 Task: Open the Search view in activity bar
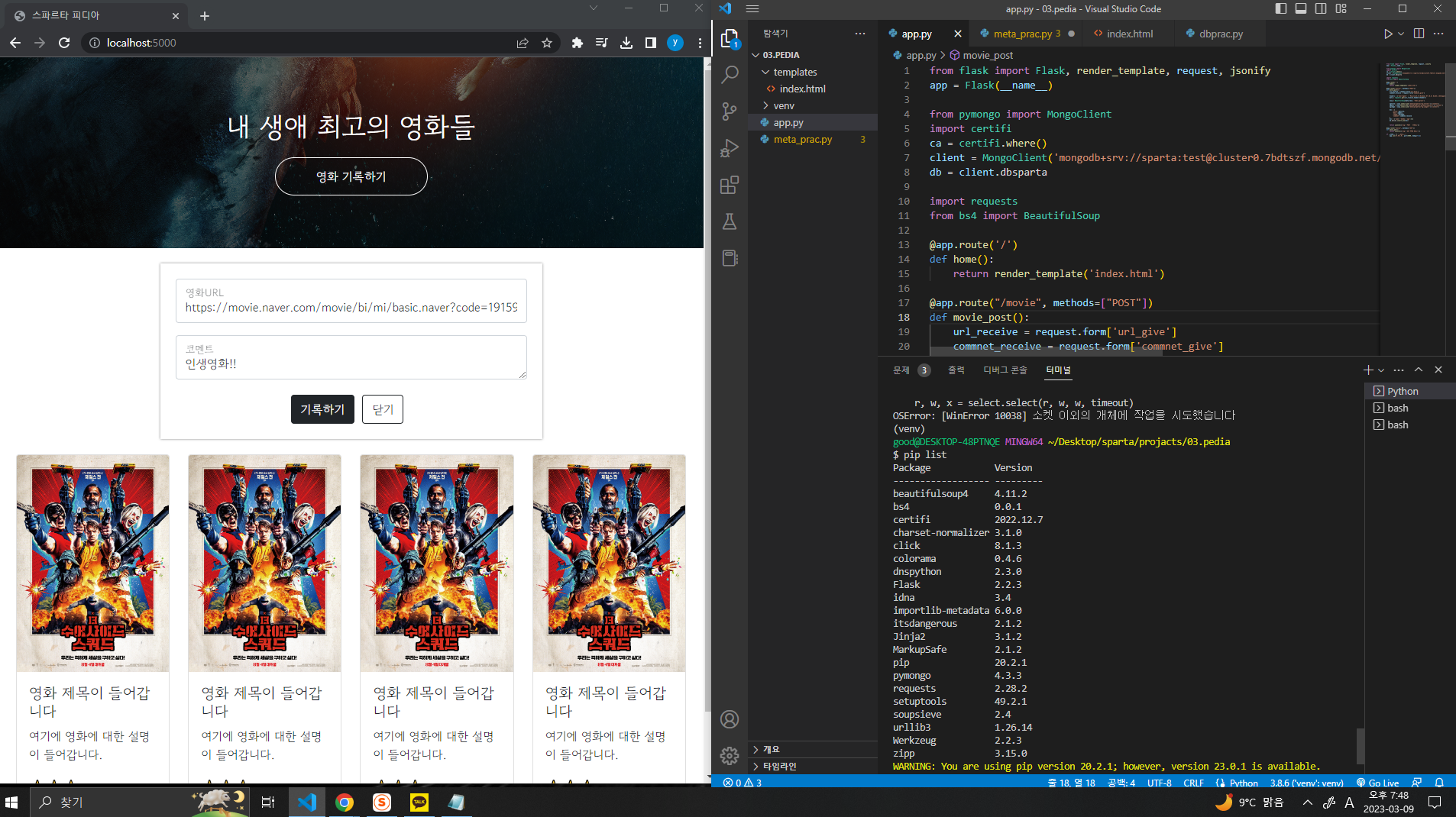click(x=730, y=74)
